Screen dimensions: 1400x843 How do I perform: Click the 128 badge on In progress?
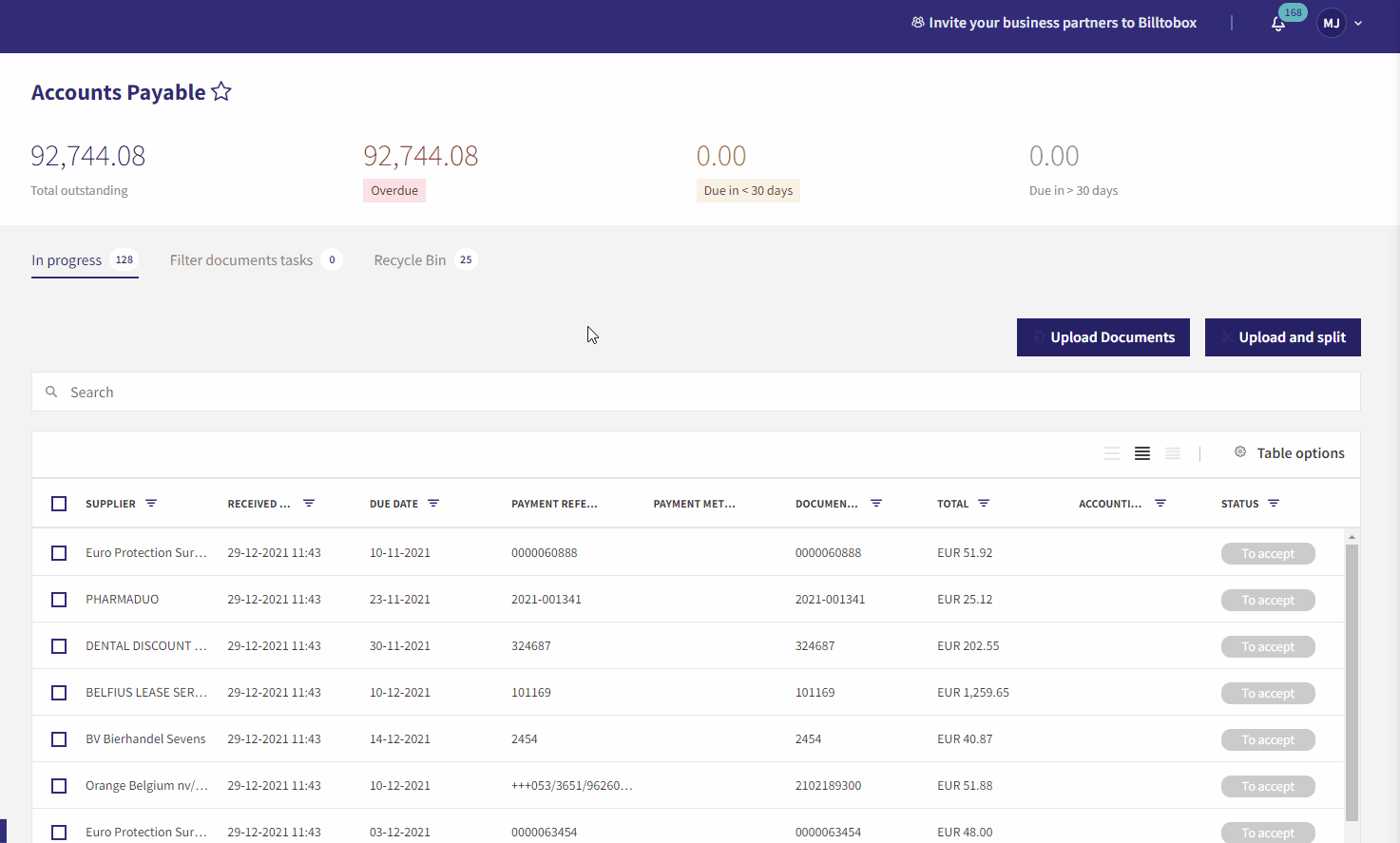click(x=125, y=259)
